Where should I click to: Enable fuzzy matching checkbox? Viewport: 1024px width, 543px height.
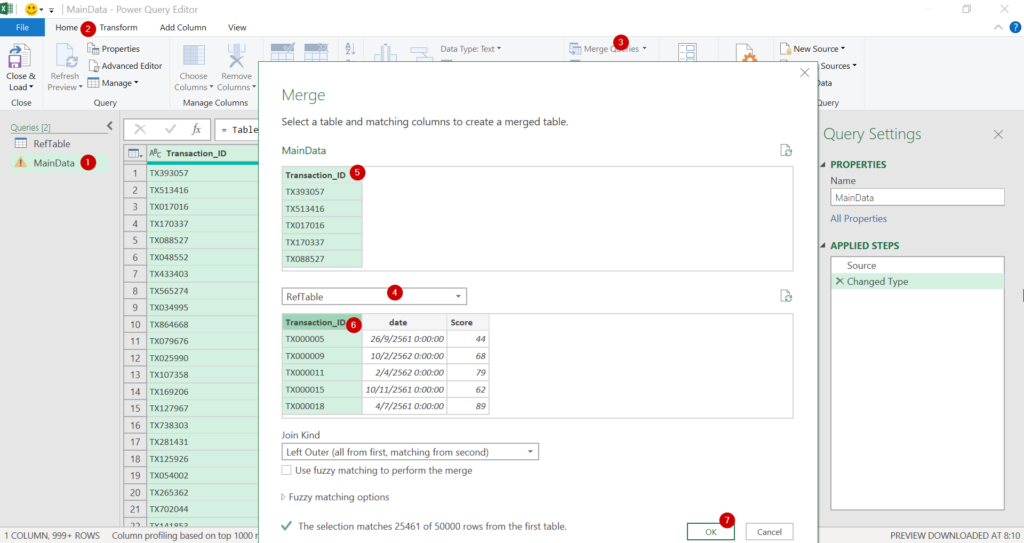286,470
